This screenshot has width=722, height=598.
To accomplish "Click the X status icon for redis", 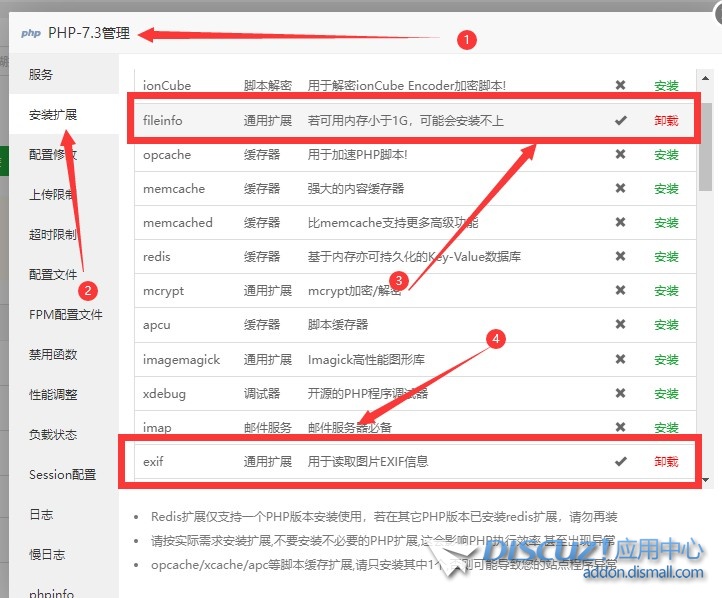I will coord(620,257).
